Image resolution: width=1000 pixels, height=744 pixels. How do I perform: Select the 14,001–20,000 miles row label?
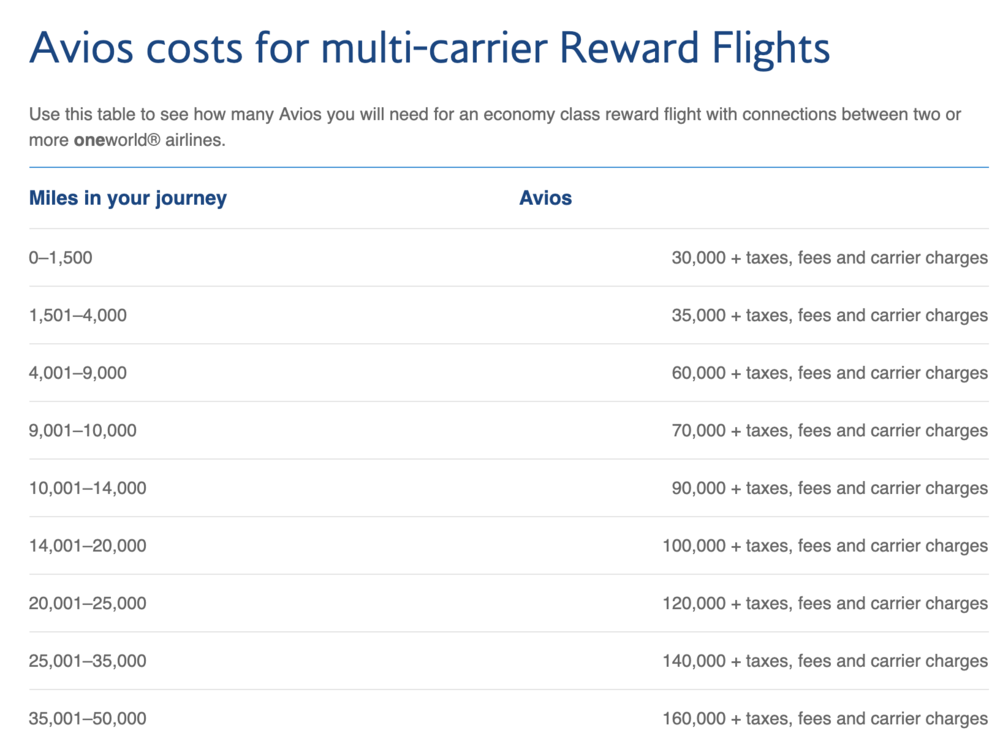pyautogui.click(x=88, y=546)
